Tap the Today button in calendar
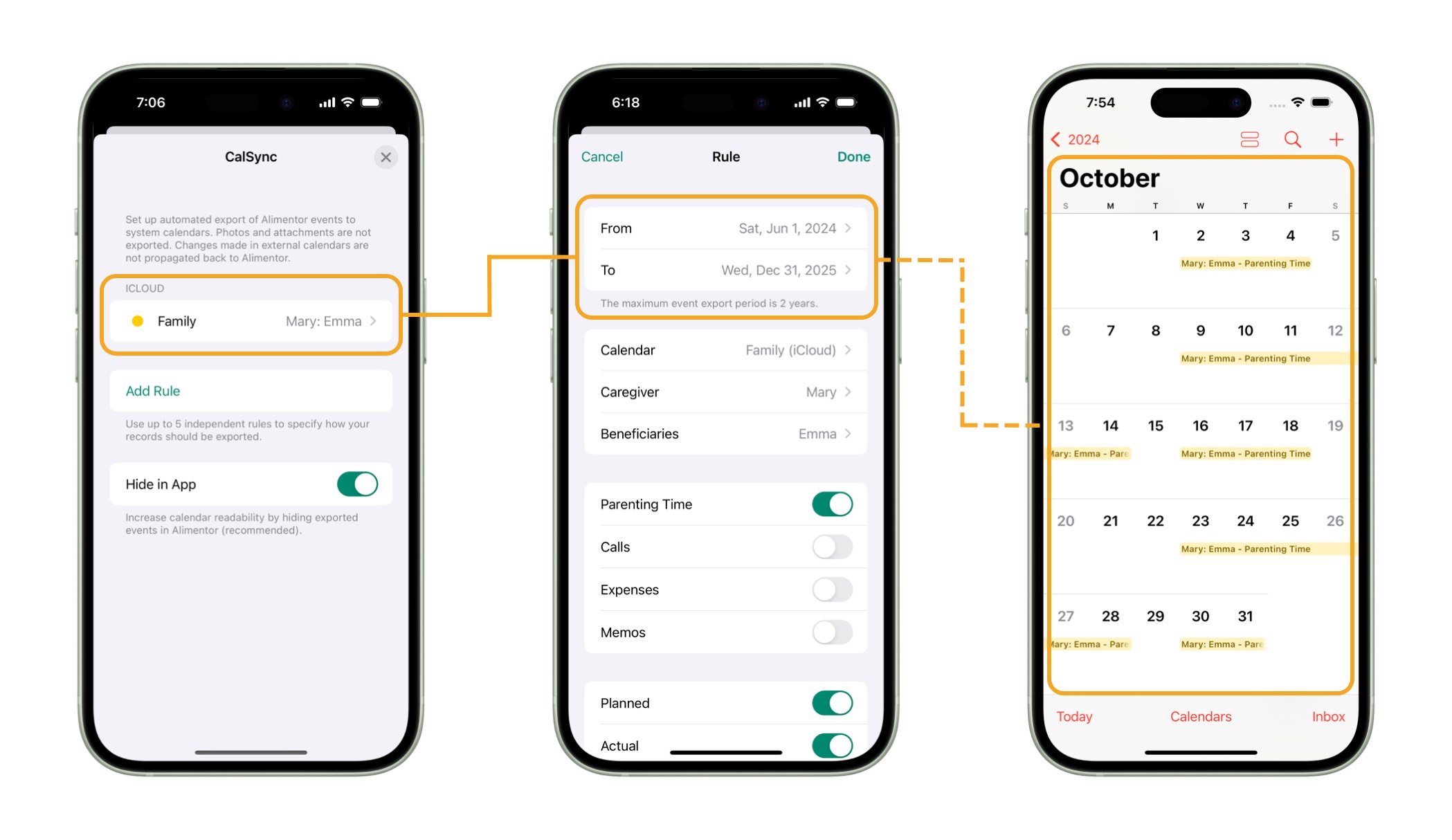 pyautogui.click(x=1075, y=716)
